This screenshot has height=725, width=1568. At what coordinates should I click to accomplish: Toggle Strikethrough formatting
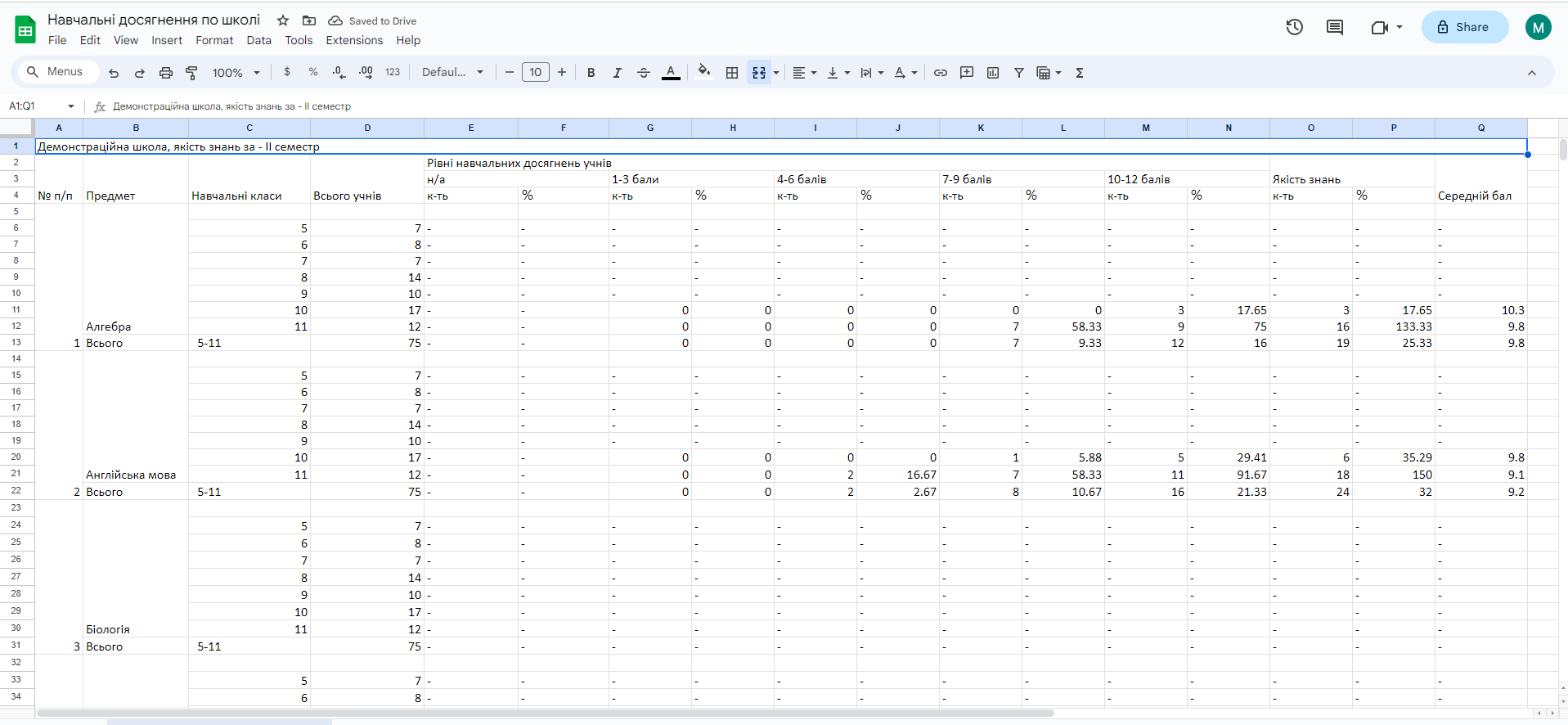pos(644,73)
